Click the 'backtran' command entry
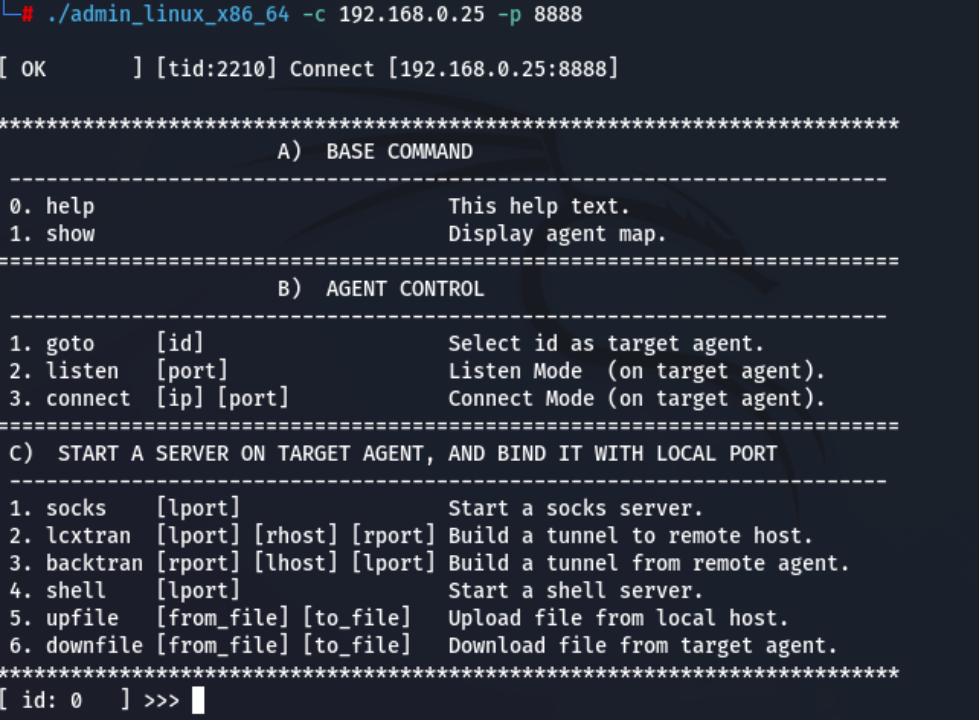This screenshot has height=720, width=979. point(94,563)
